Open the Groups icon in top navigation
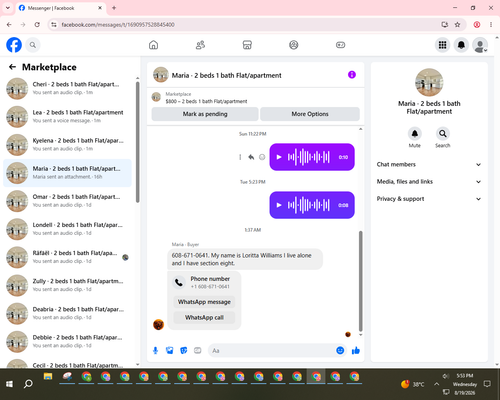 pos(294,45)
